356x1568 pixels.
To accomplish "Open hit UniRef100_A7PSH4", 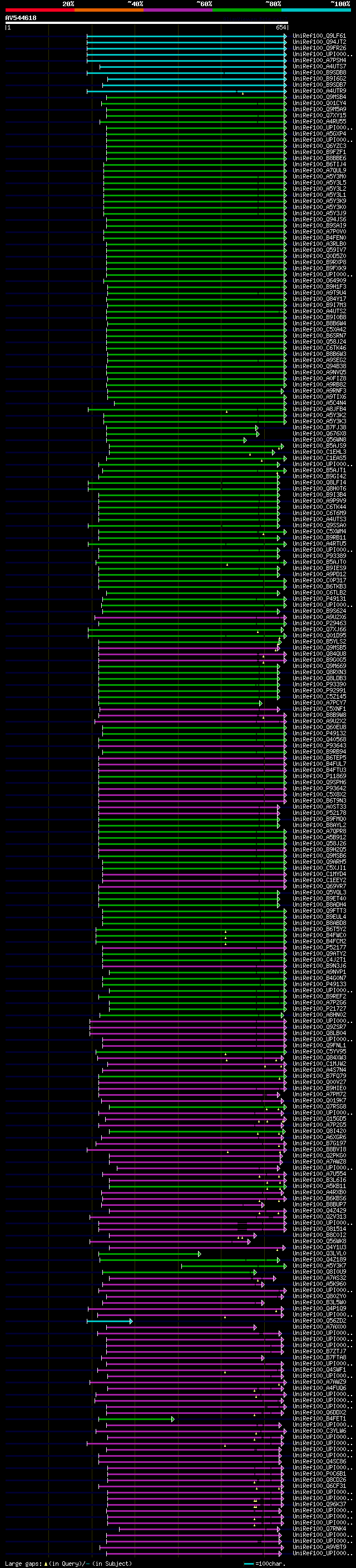I will pyautogui.click(x=319, y=60).
